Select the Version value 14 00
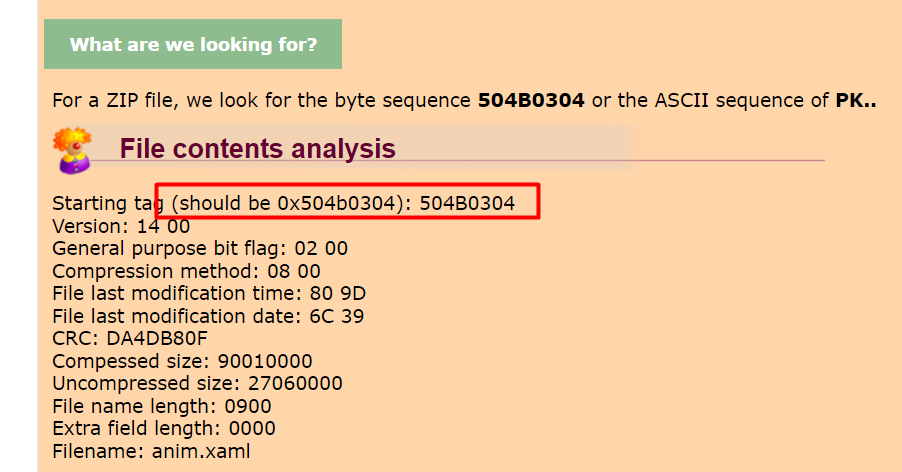 click(x=163, y=226)
